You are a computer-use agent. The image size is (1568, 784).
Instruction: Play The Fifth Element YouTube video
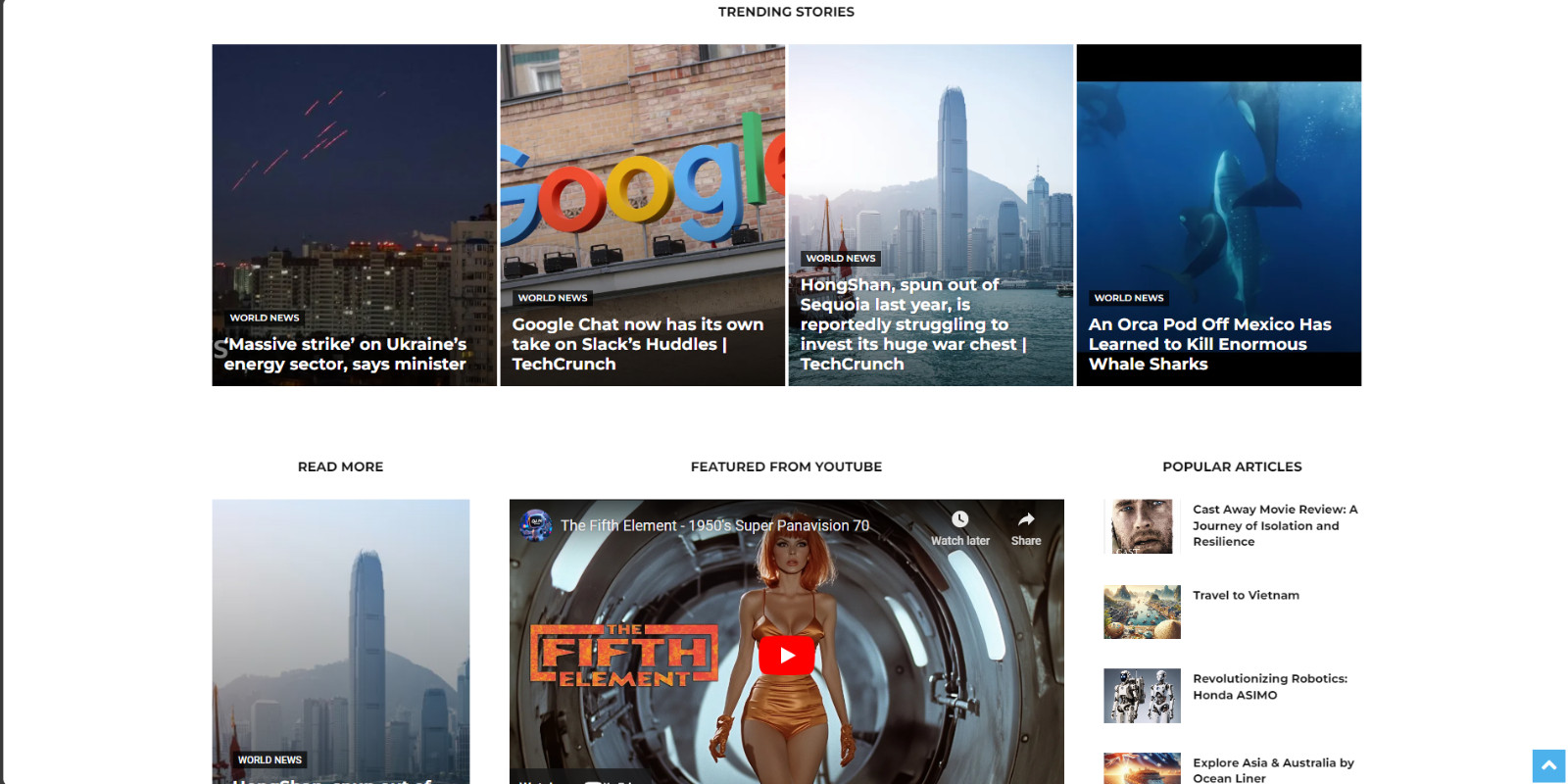(787, 656)
